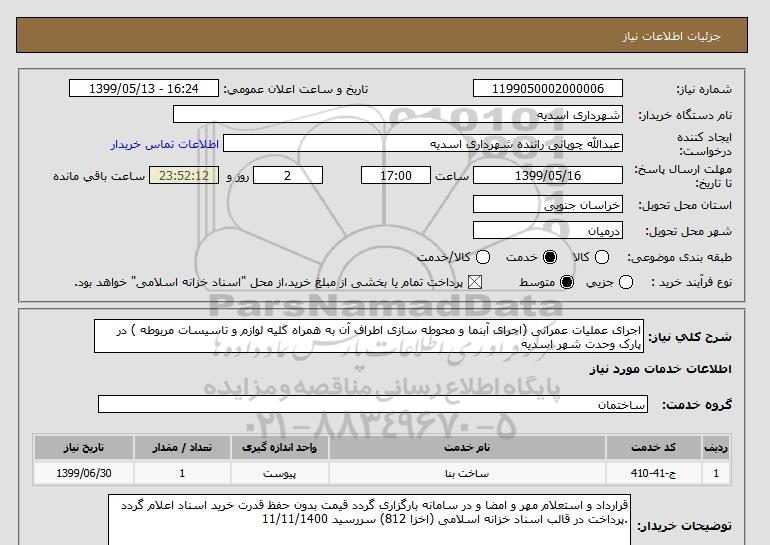The height and width of the screenshot is (545, 770).
Task: Click remaining time countdown 23:52:12
Action: 184,175
